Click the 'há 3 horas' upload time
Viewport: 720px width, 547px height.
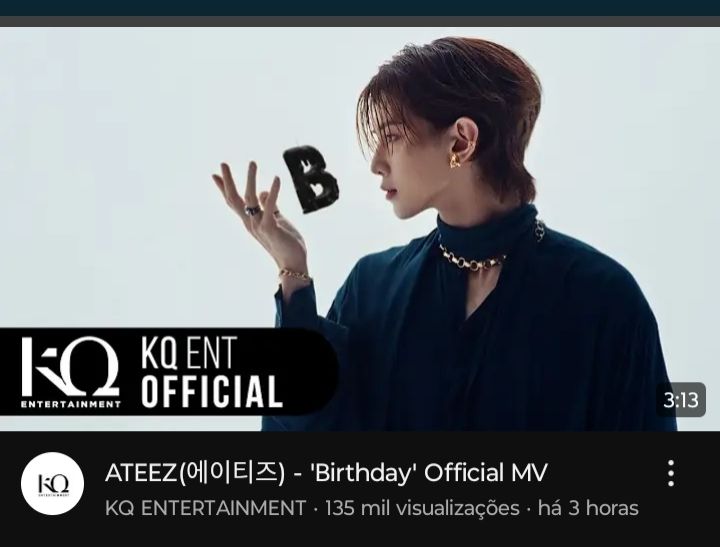pyautogui.click(x=588, y=508)
